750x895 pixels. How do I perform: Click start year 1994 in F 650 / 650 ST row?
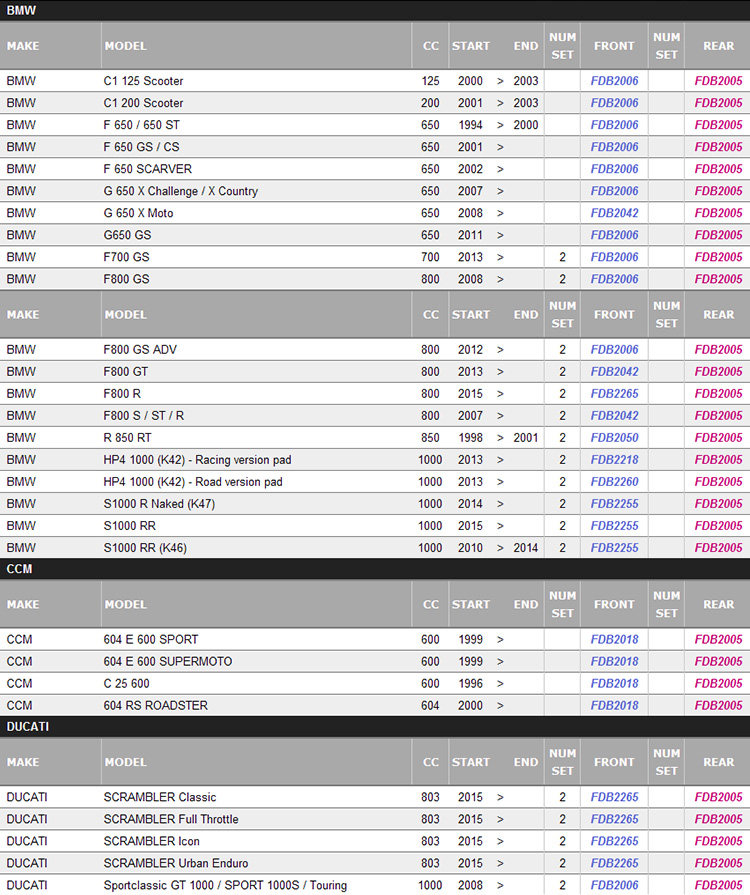(470, 125)
